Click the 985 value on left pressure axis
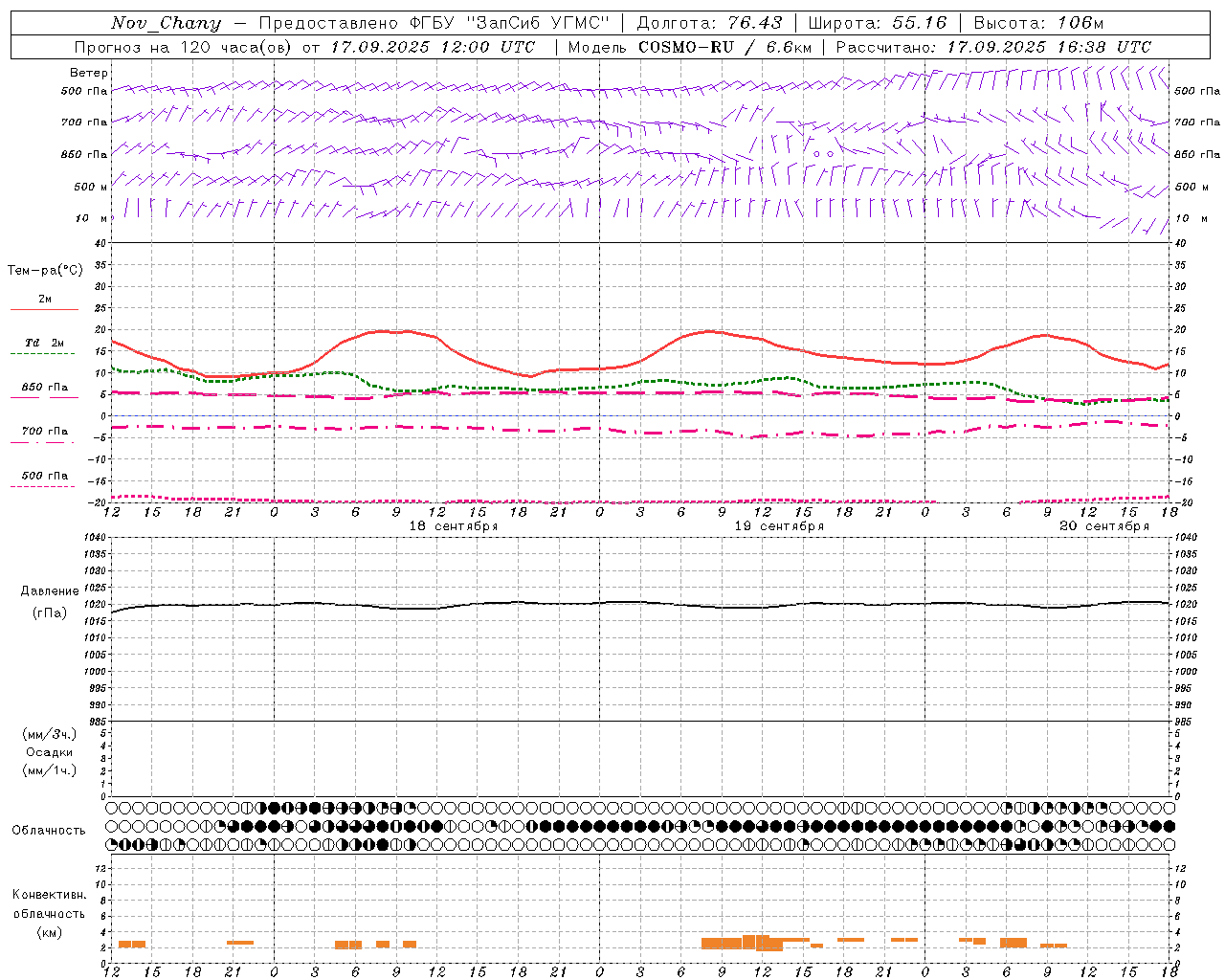This screenshot has height=980, width=1225. [x=96, y=722]
